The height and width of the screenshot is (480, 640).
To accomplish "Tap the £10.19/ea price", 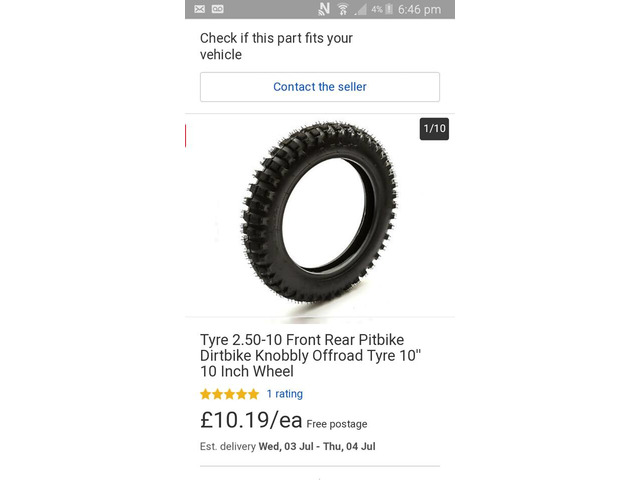I will (251, 422).
